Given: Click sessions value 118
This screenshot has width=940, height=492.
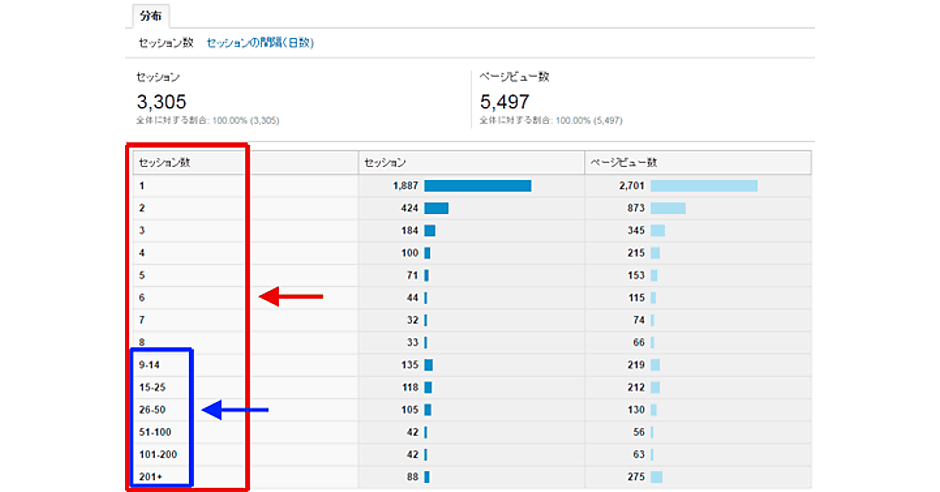Looking at the screenshot, I should [409, 387].
